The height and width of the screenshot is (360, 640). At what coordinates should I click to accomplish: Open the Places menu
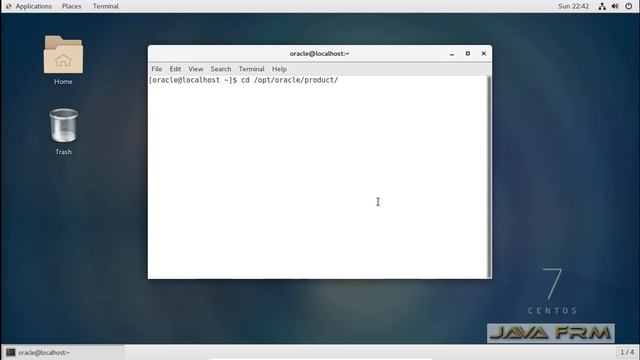[71, 6]
